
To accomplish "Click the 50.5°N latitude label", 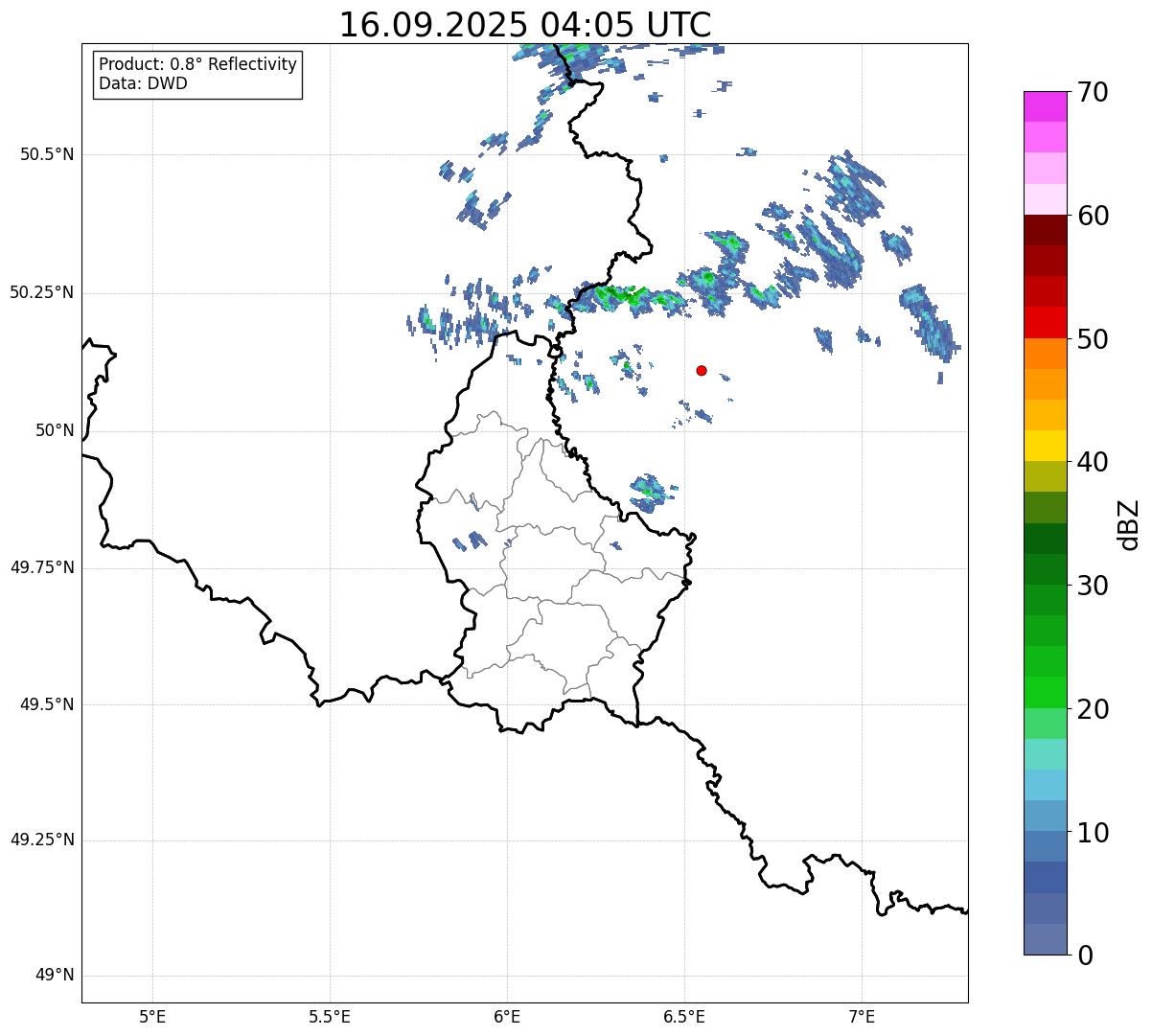I will pyautogui.click(x=47, y=154).
